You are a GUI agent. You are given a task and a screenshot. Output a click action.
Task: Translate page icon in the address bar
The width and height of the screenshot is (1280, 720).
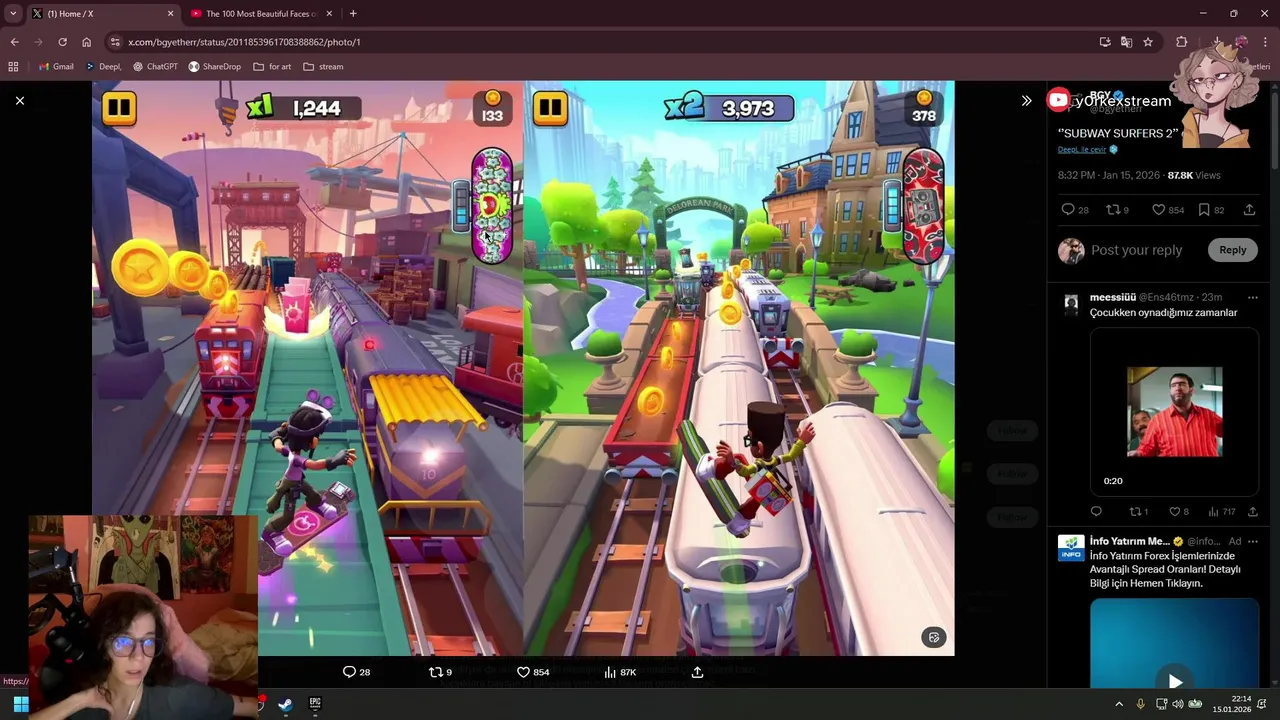click(x=1126, y=42)
